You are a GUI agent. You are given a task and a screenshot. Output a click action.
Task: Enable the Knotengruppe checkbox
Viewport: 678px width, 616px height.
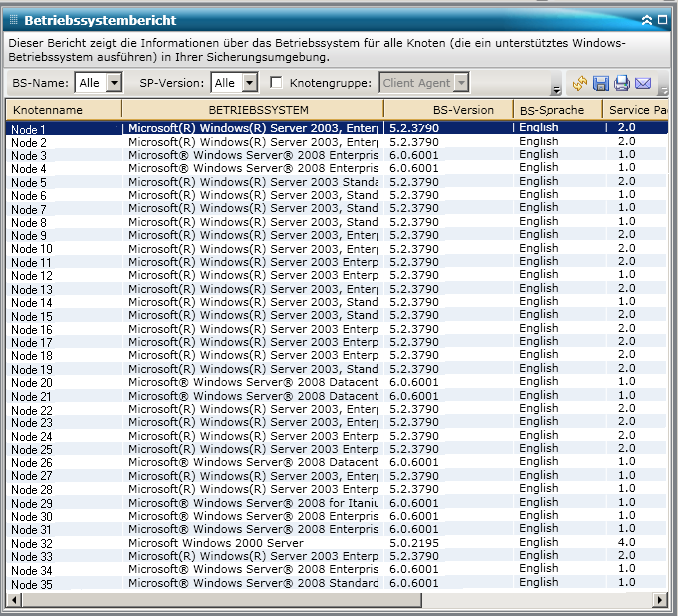(277, 83)
